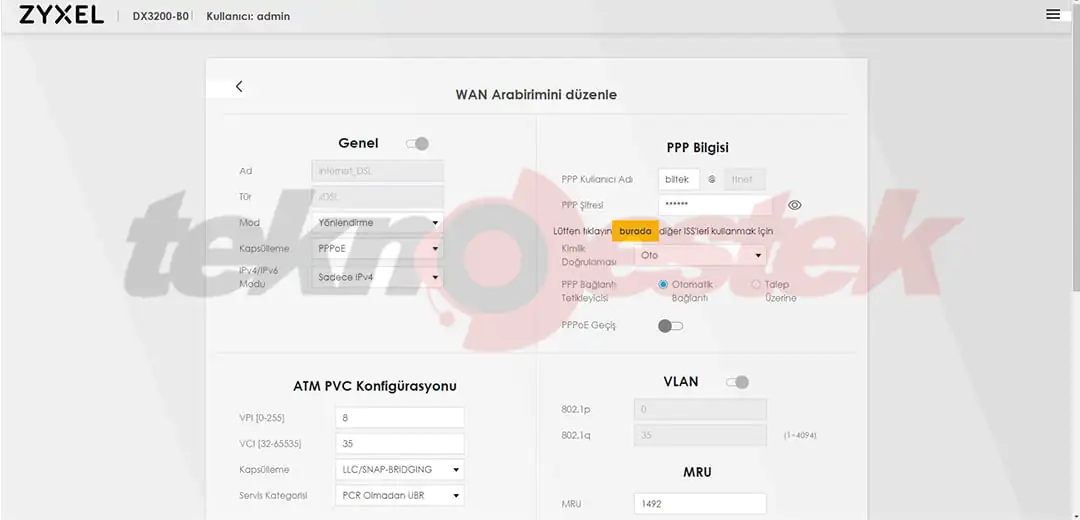Screen dimensions: 1080x520
Task: Open the hamburger menu icon
Action: [x=1052, y=14]
